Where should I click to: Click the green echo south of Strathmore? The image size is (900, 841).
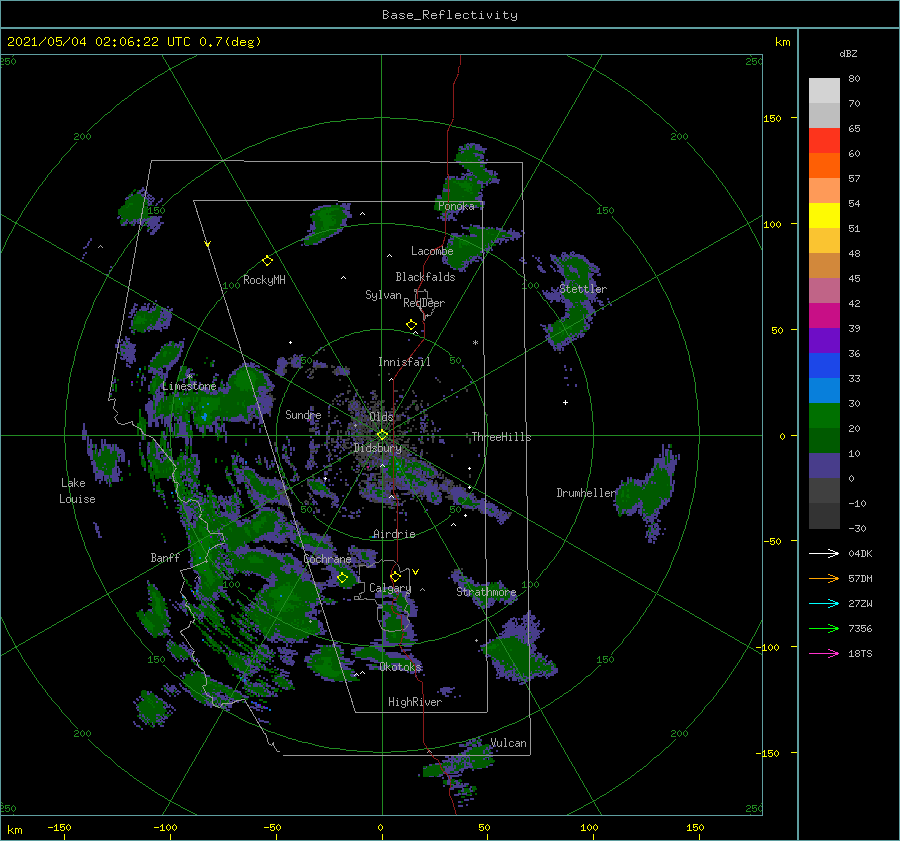tap(517, 652)
